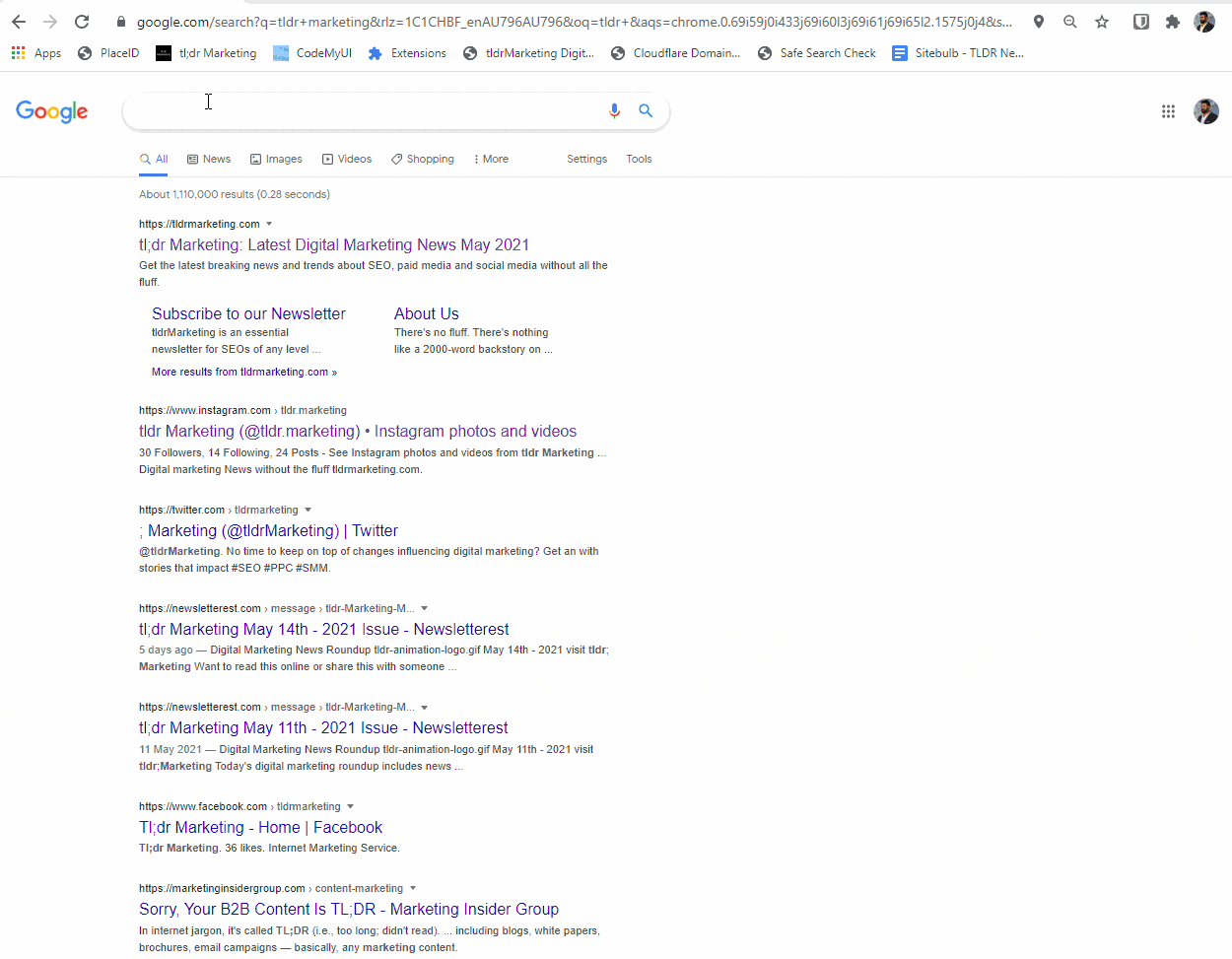Reload the page with the refresh icon
The image size is (1232, 959).
click(x=82, y=22)
